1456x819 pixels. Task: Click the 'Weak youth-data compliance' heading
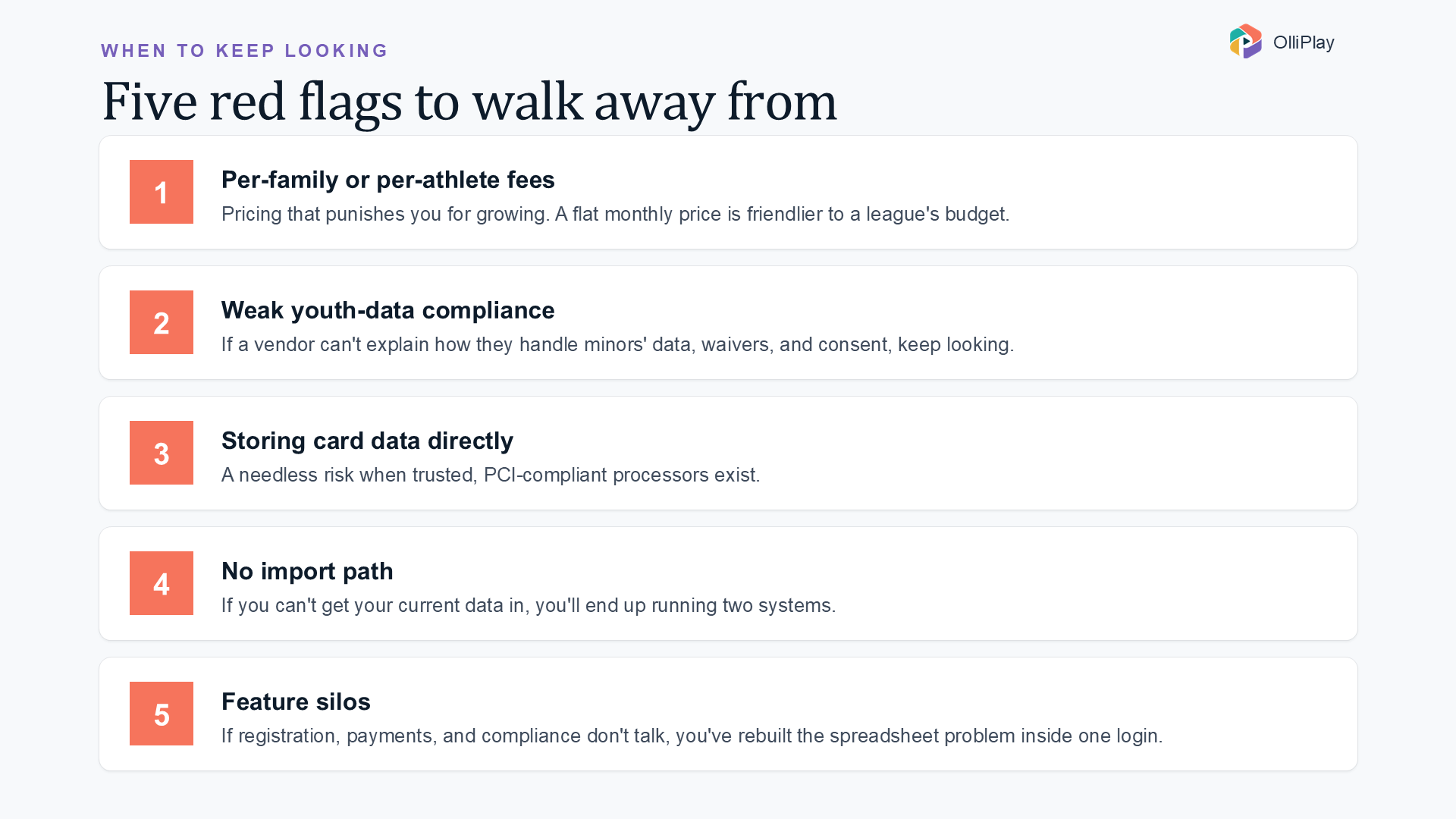click(x=388, y=310)
